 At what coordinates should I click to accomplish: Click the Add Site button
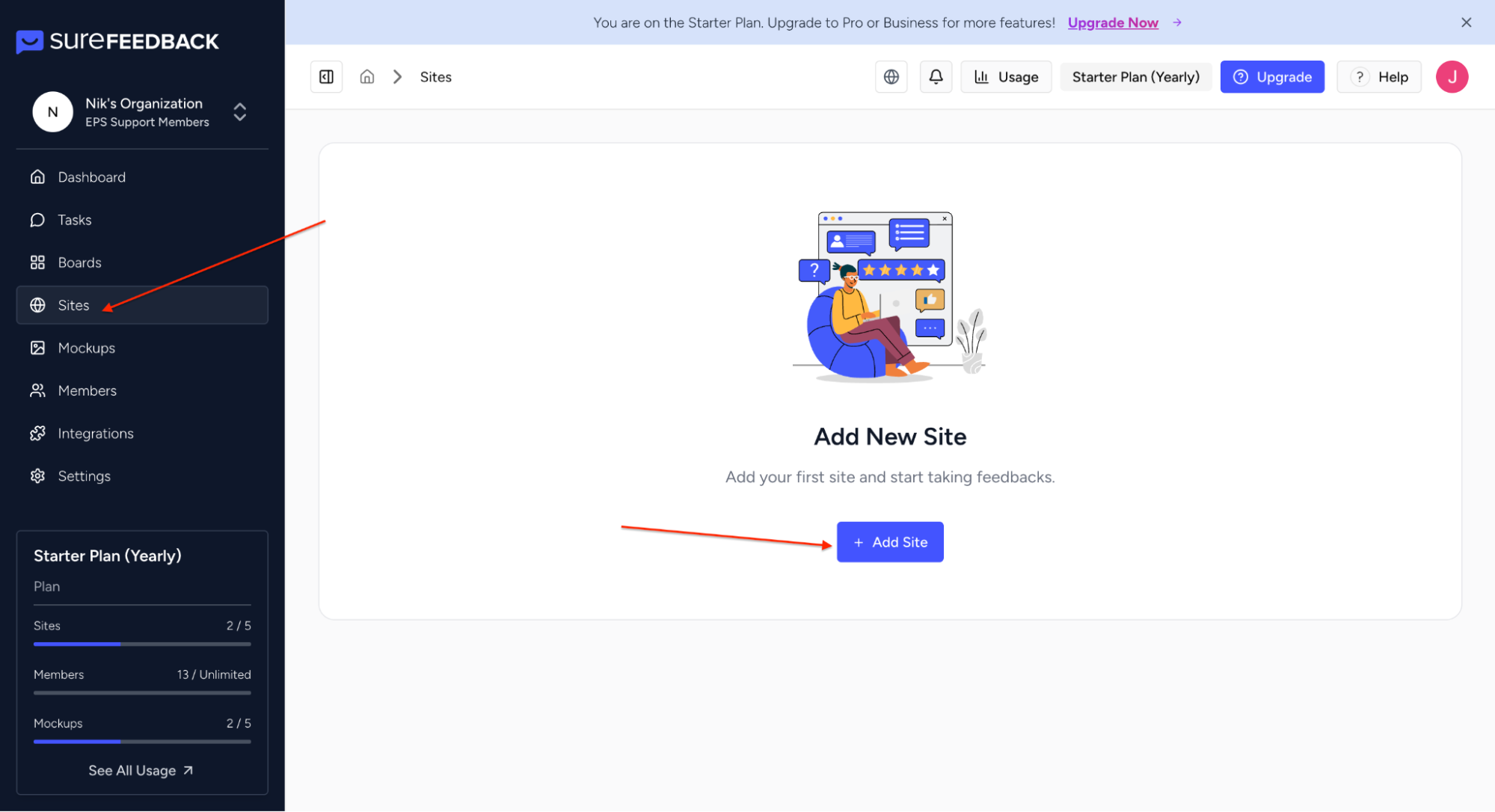(x=889, y=542)
